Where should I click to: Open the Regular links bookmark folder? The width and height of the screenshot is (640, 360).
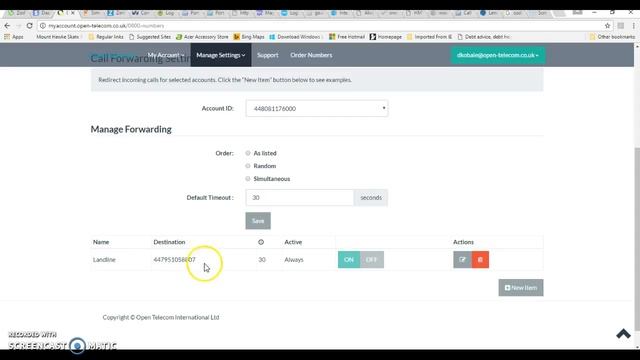[106, 37]
